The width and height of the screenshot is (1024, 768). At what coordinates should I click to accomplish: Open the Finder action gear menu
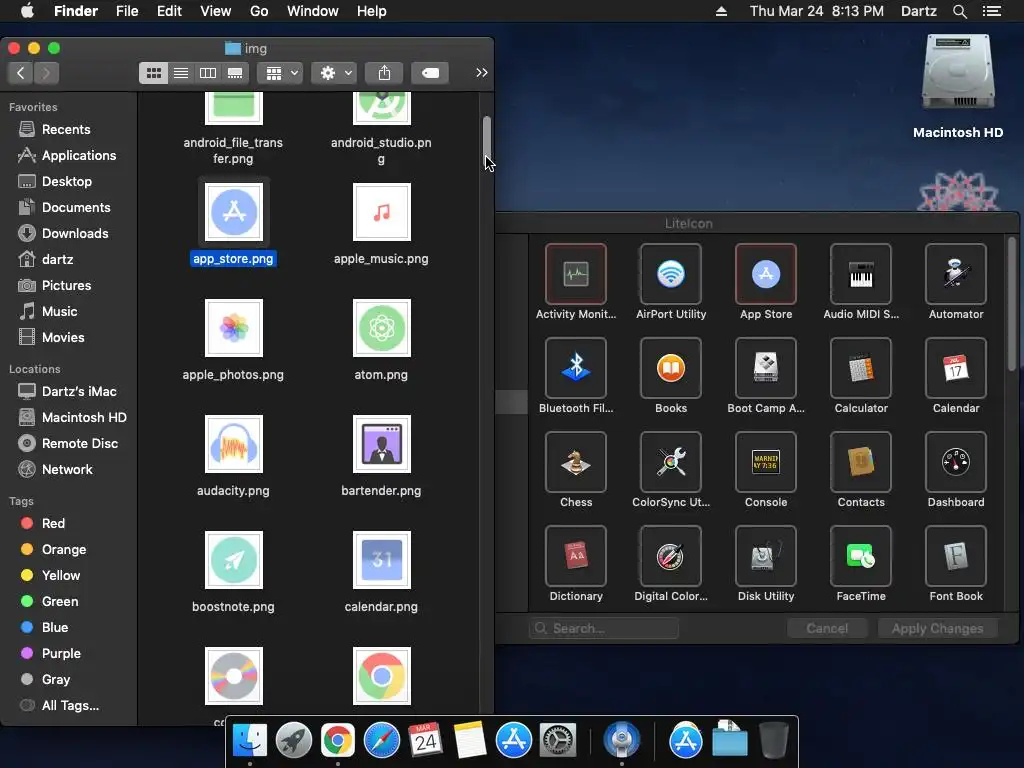[x=334, y=73]
